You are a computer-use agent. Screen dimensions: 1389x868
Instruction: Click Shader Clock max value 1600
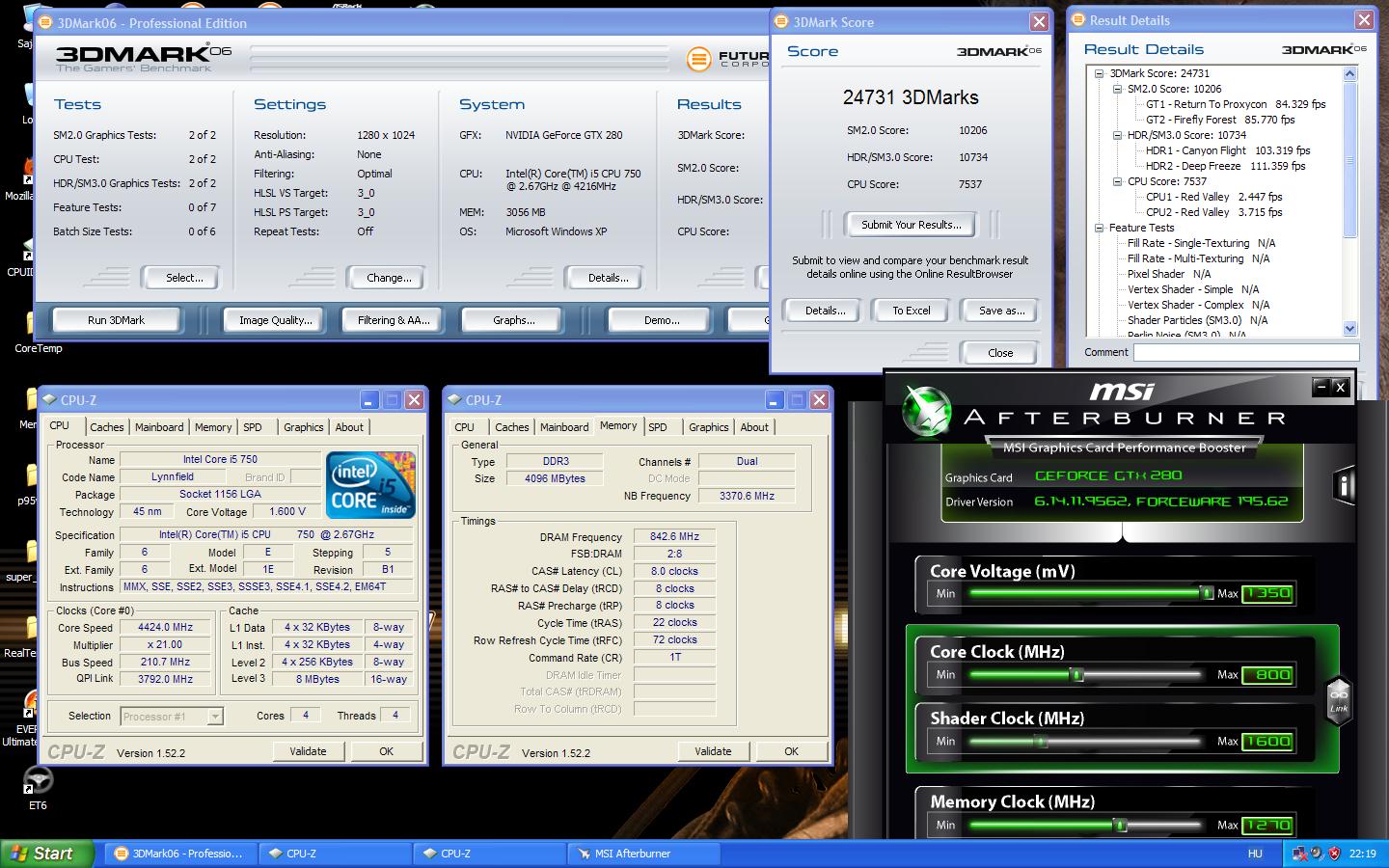pyautogui.click(x=1268, y=742)
